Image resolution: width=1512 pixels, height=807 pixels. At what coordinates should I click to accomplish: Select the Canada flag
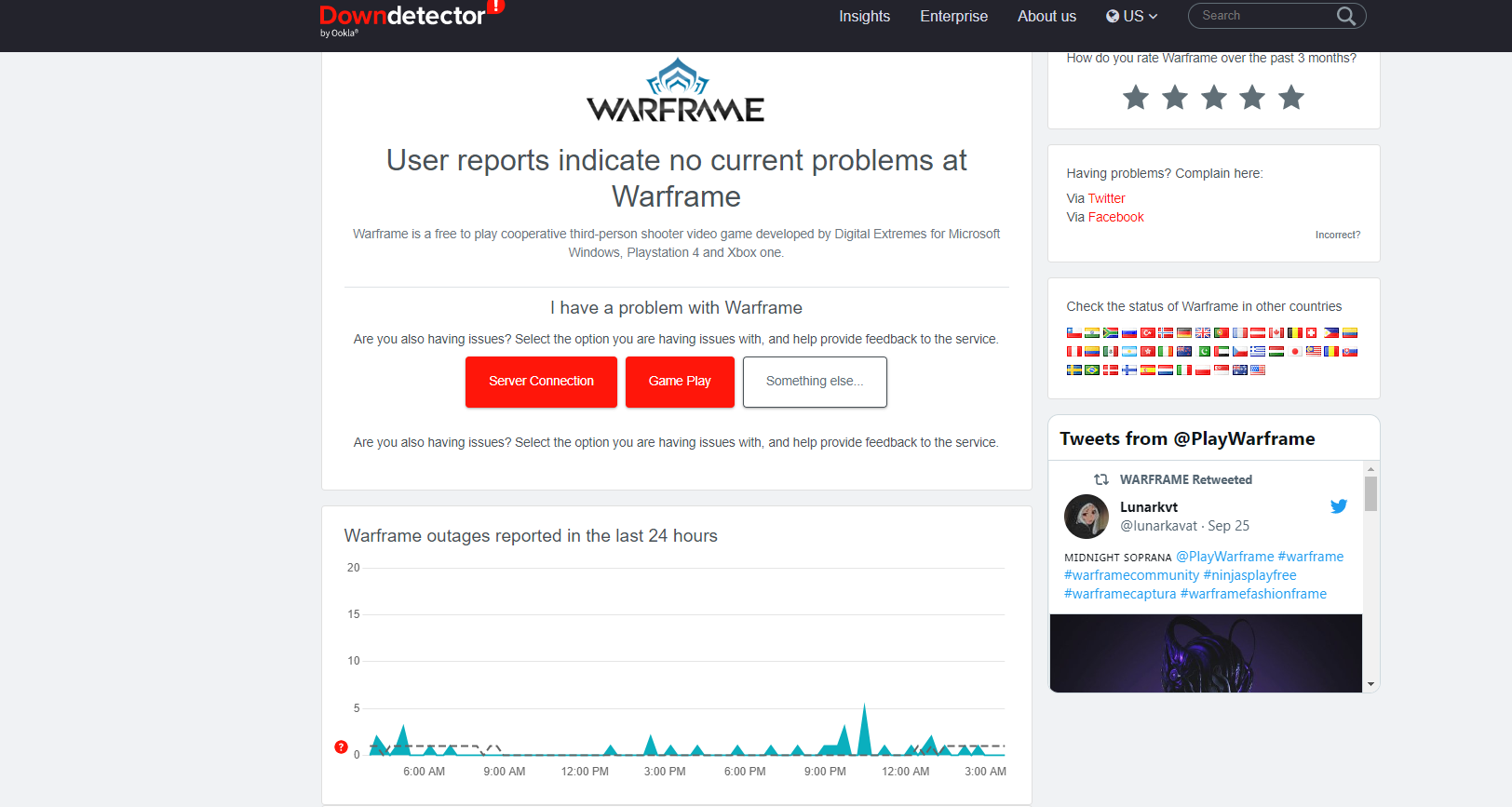pyautogui.click(x=1276, y=332)
